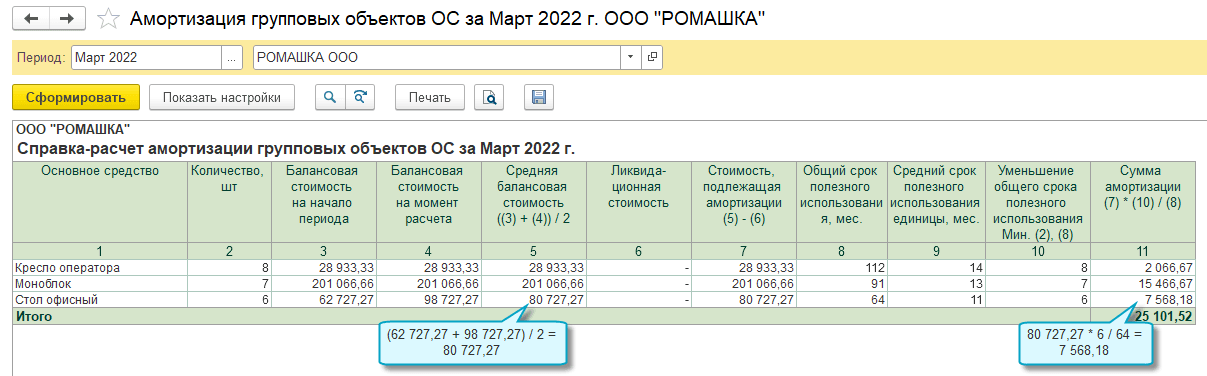Select the Моноблок row name cell

pyautogui.click(x=100, y=283)
